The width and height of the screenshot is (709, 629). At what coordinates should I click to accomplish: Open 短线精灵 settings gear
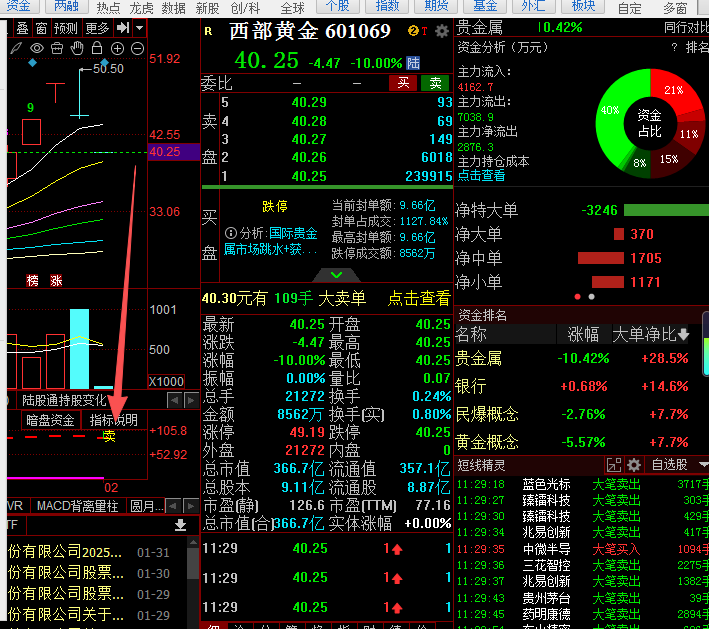pos(634,465)
